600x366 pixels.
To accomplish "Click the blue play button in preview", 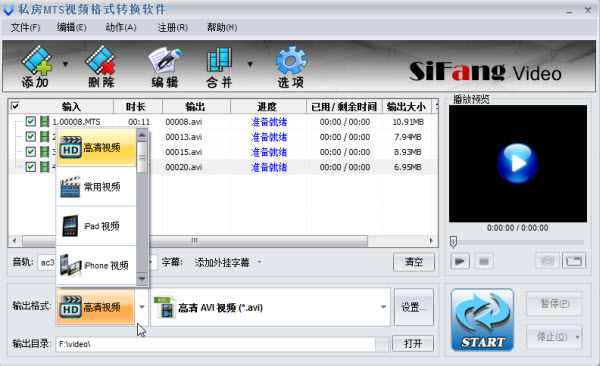I will (517, 163).
